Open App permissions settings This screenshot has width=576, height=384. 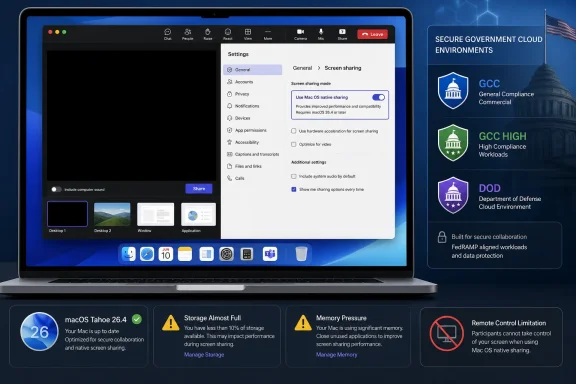253,130
